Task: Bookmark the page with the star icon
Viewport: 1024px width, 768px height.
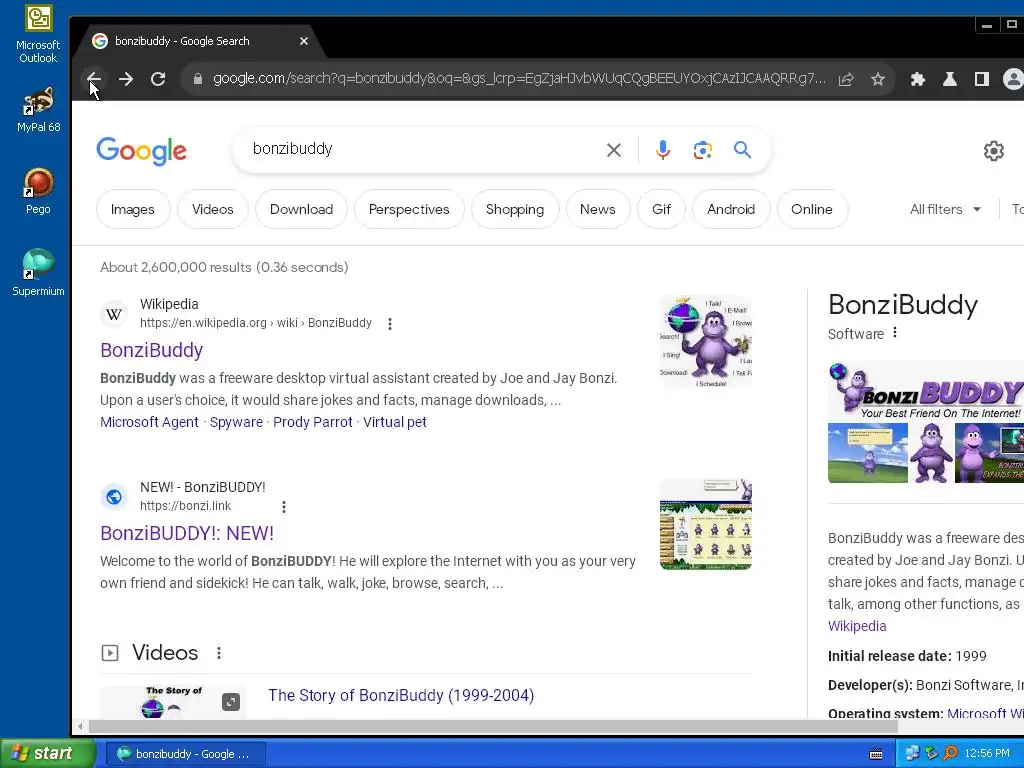Action: tap(878, 79)
